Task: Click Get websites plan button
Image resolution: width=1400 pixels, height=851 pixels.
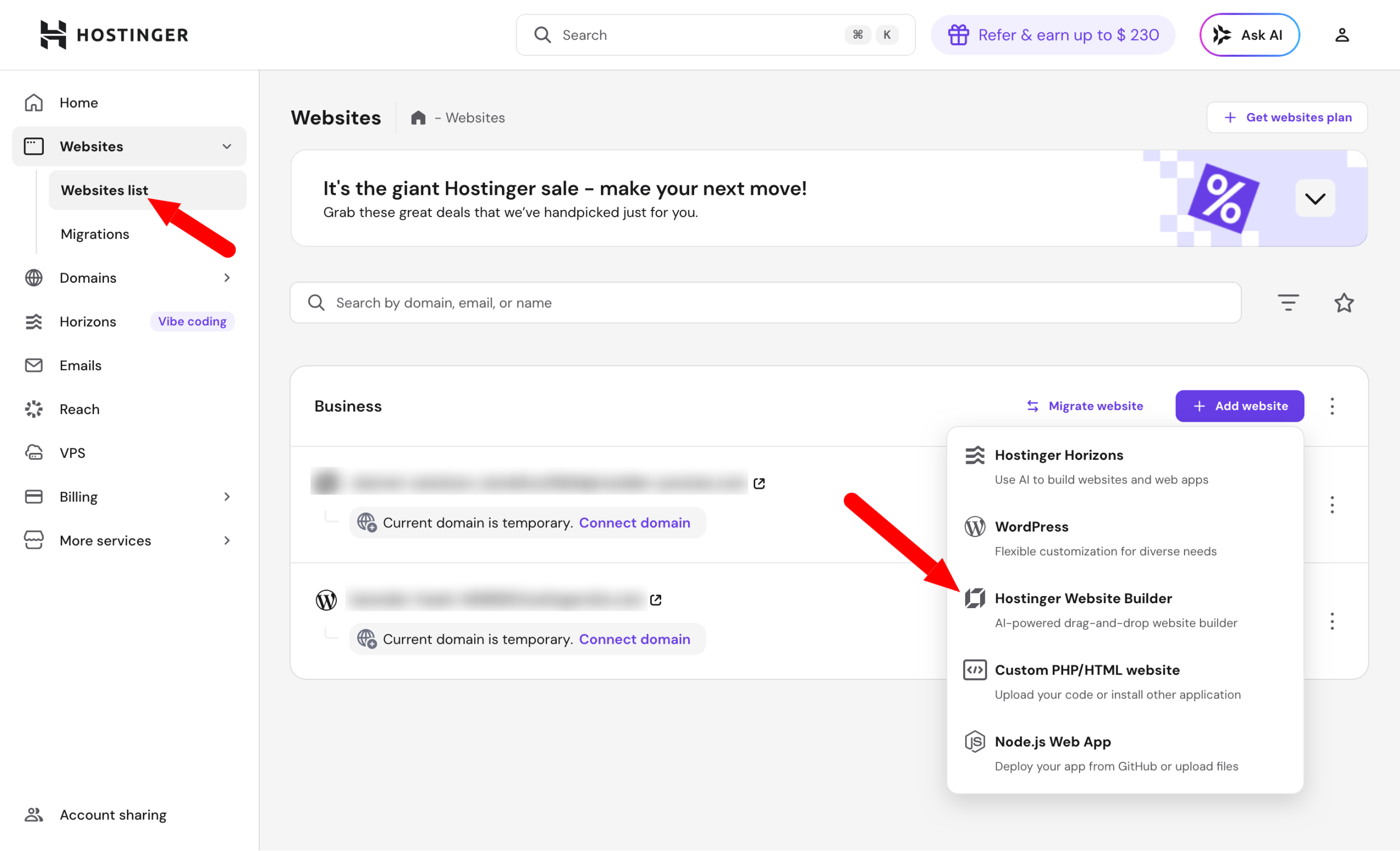Action: 1286,118
